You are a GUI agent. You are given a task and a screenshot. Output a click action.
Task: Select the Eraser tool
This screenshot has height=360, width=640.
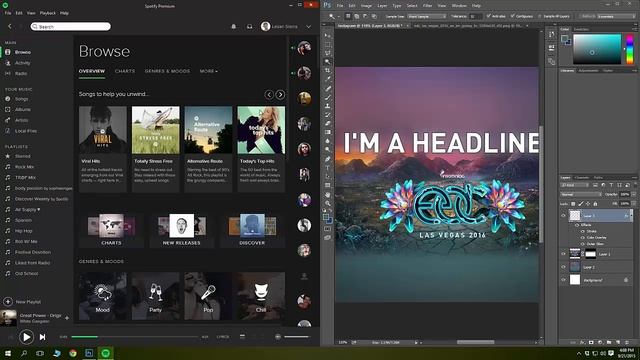328,123
